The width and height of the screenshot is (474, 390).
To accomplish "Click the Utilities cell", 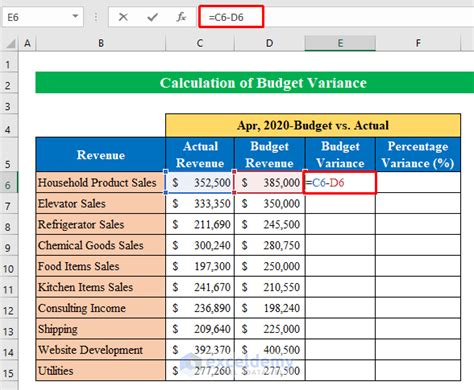I will pyautogui.click(x=101, y=371).
